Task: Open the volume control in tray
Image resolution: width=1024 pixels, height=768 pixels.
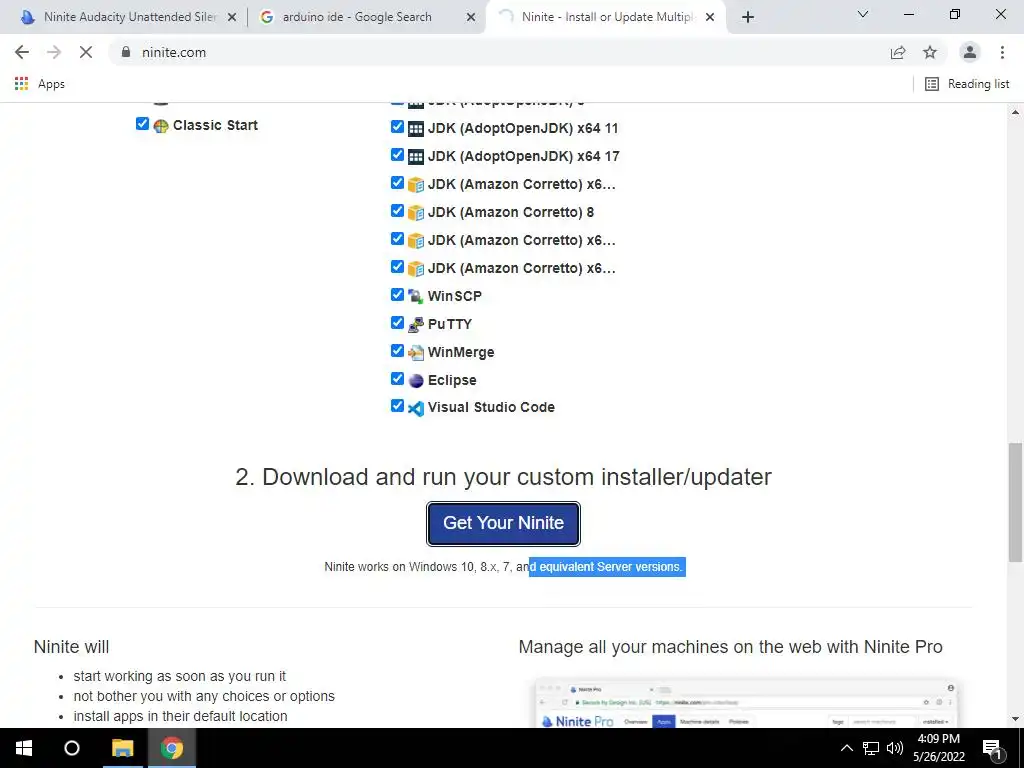Action: point(895,748)
